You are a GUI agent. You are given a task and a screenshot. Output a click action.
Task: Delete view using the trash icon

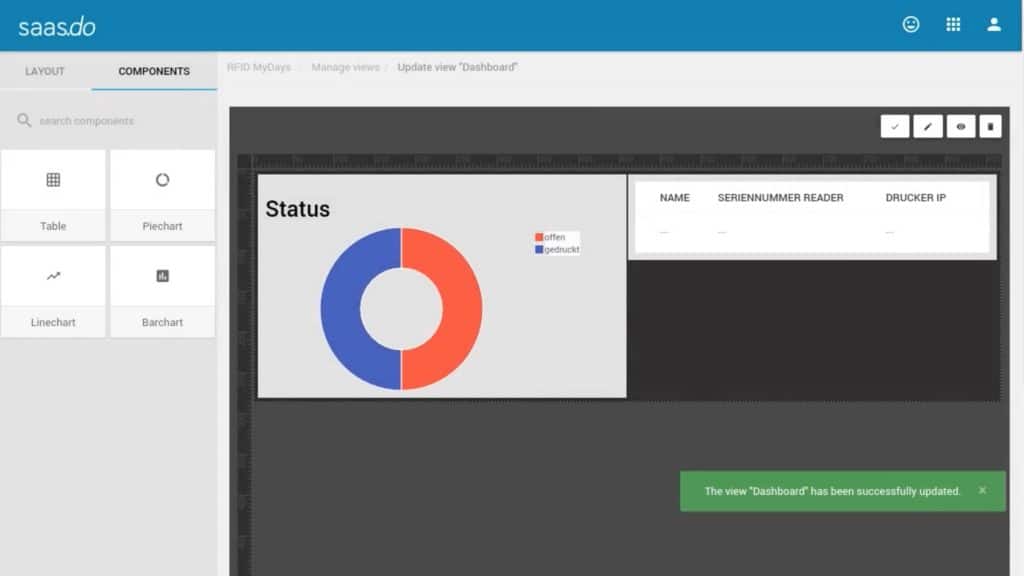click(x=990, y=126)
